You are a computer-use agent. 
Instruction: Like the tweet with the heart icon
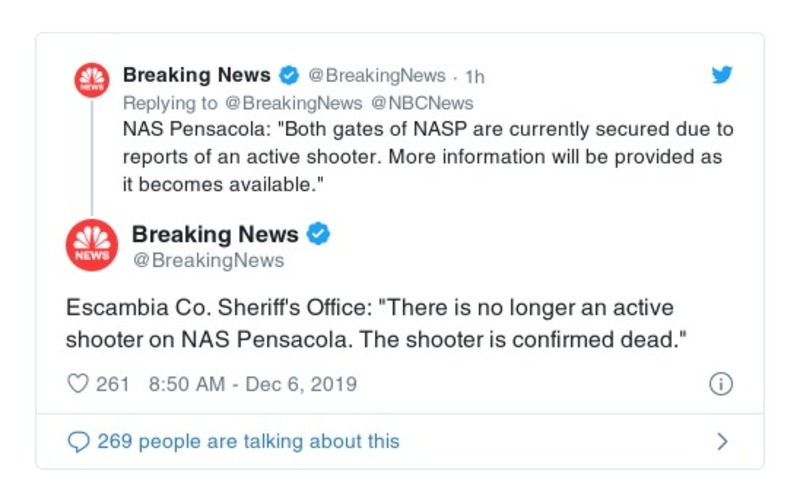[x=78, y=384]
